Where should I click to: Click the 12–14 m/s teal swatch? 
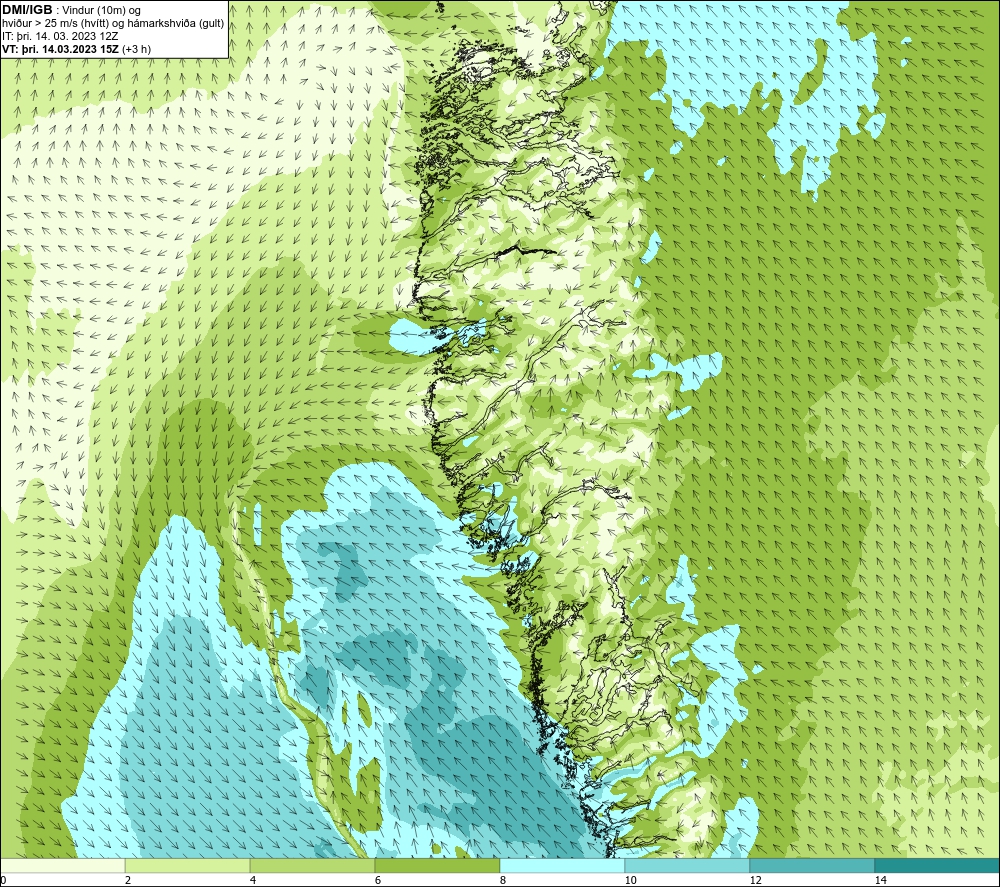coord(812,865)
